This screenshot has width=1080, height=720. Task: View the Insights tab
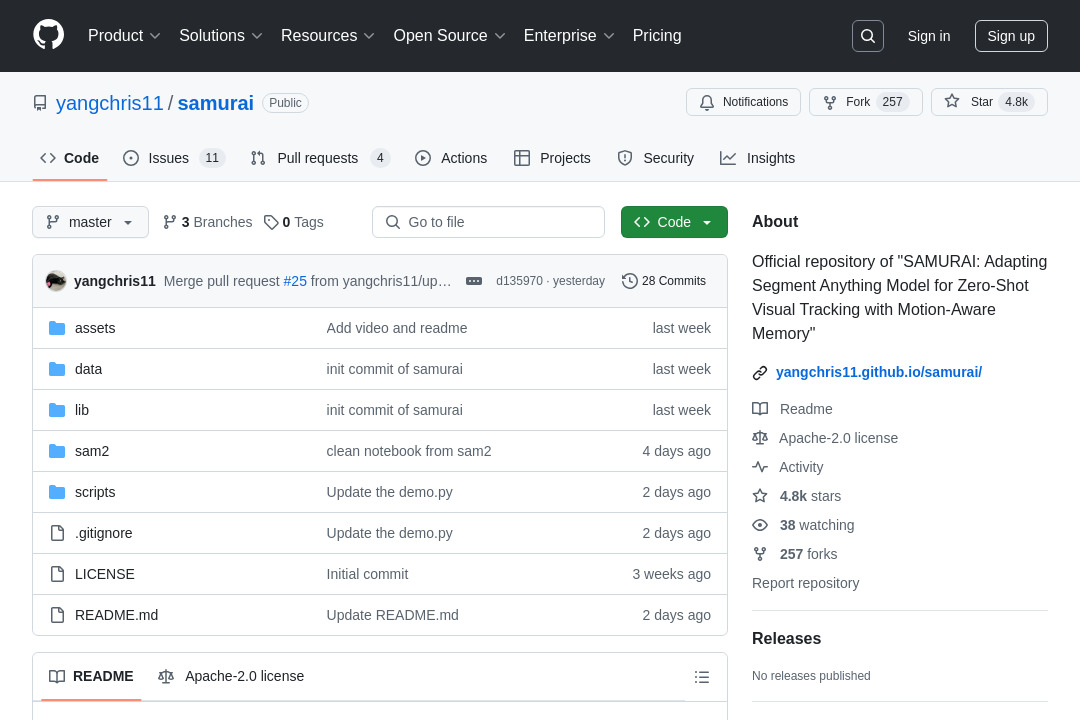758,158
